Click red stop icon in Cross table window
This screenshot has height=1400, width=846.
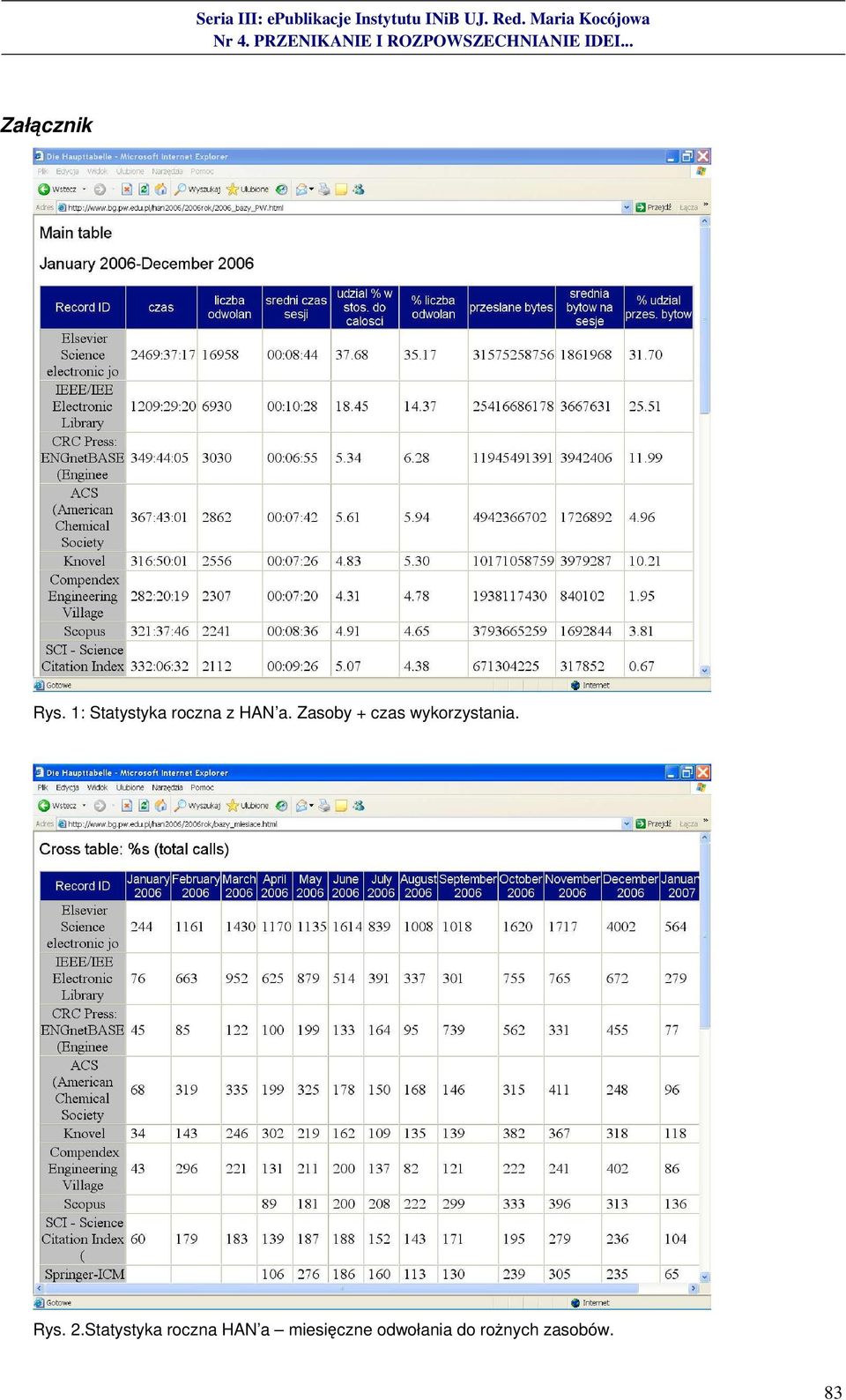pyautogui.click(x=127, y=806)
